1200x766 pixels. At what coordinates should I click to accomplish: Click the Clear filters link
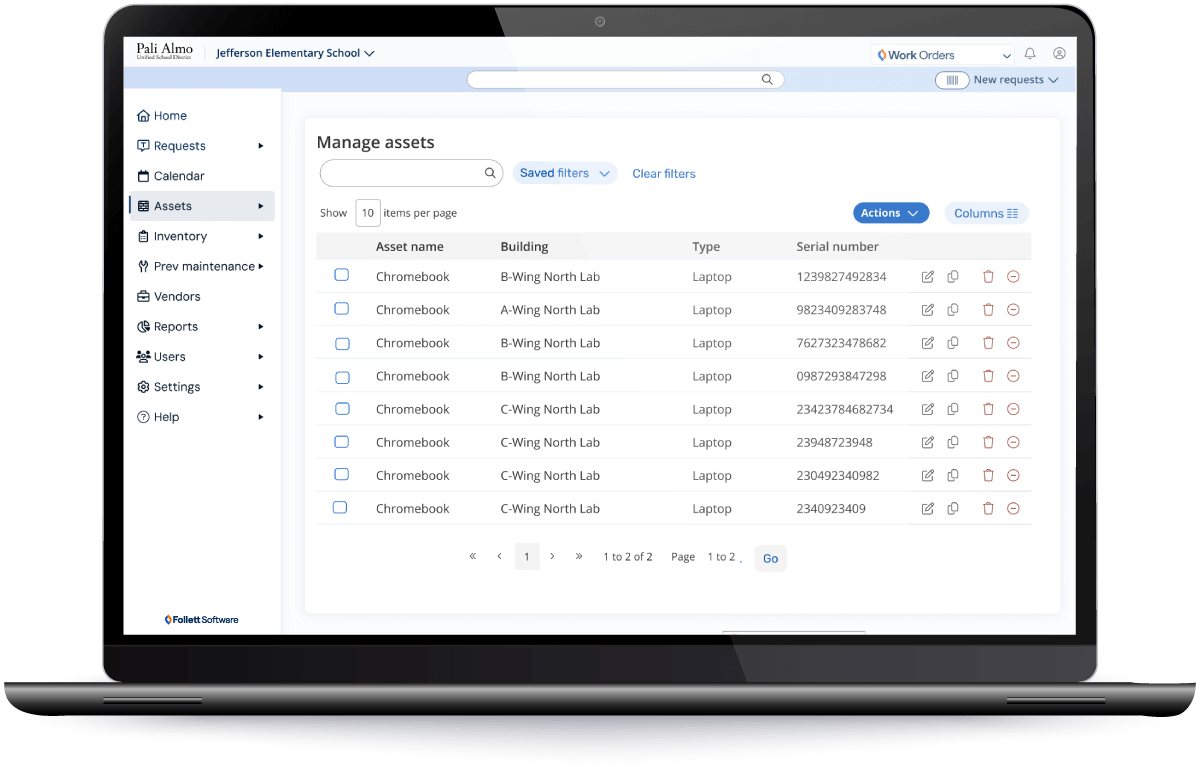click(x=664, y=174)
